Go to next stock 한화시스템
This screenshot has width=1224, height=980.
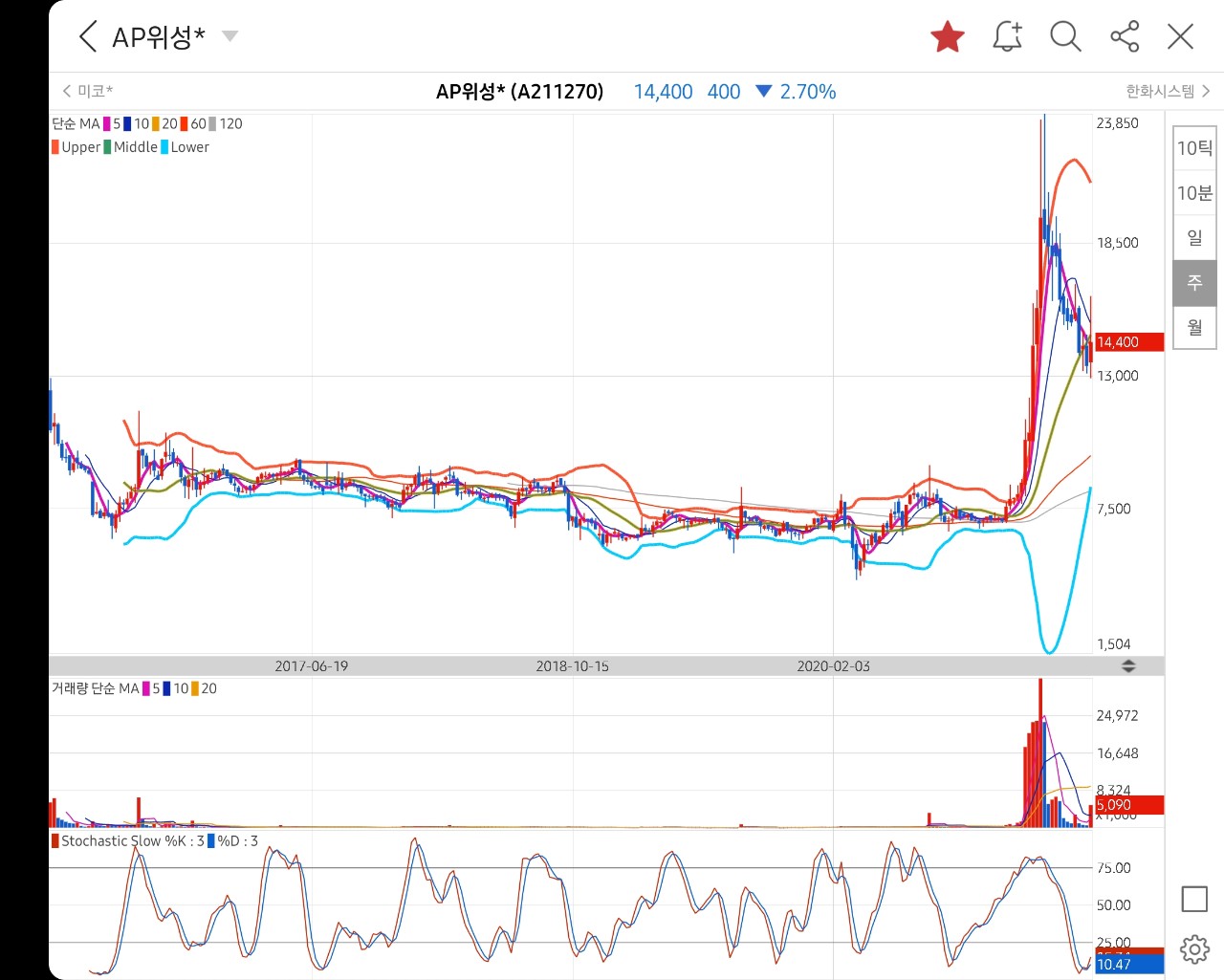(x=1168, y=91)
